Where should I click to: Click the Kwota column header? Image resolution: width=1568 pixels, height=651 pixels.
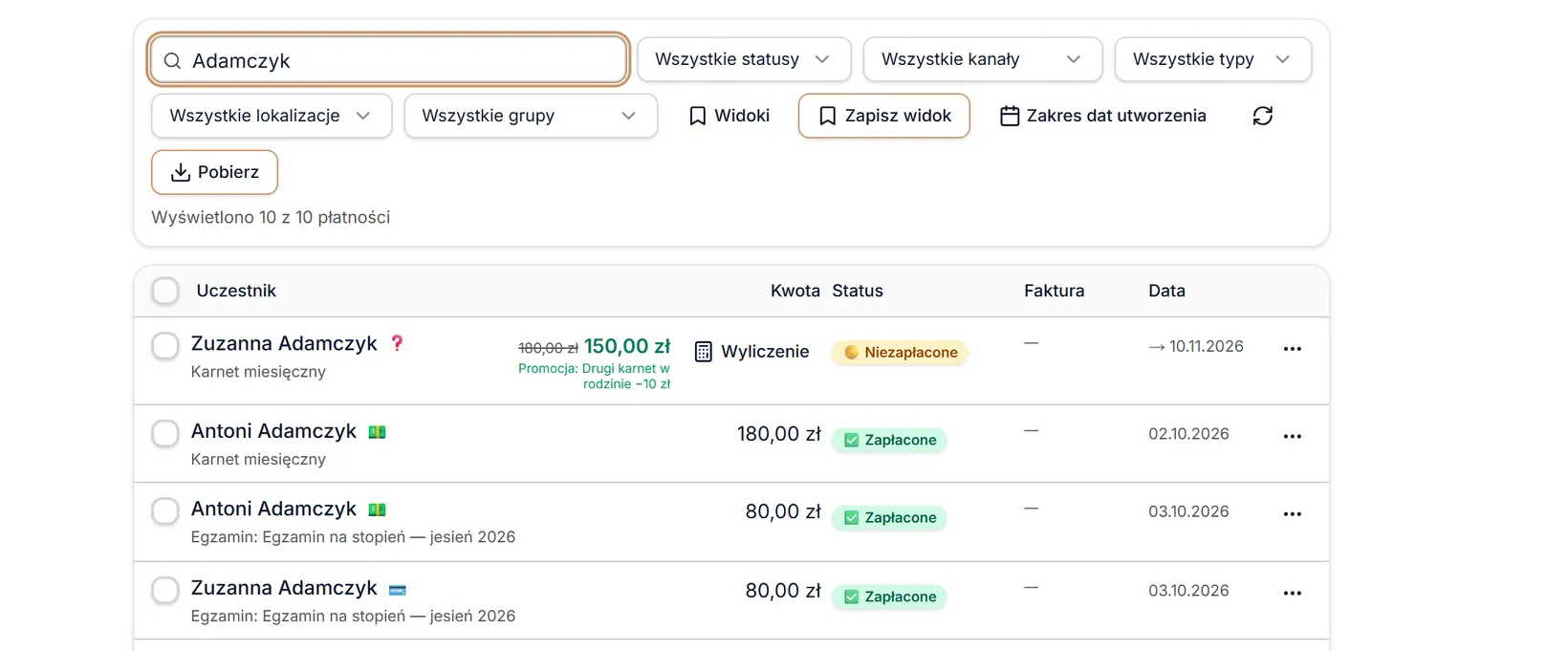point(795,291)
